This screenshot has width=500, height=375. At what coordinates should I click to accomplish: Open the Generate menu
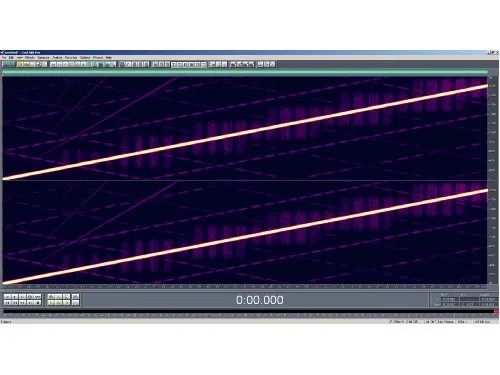pyautogui.click(x=43, y=58)
